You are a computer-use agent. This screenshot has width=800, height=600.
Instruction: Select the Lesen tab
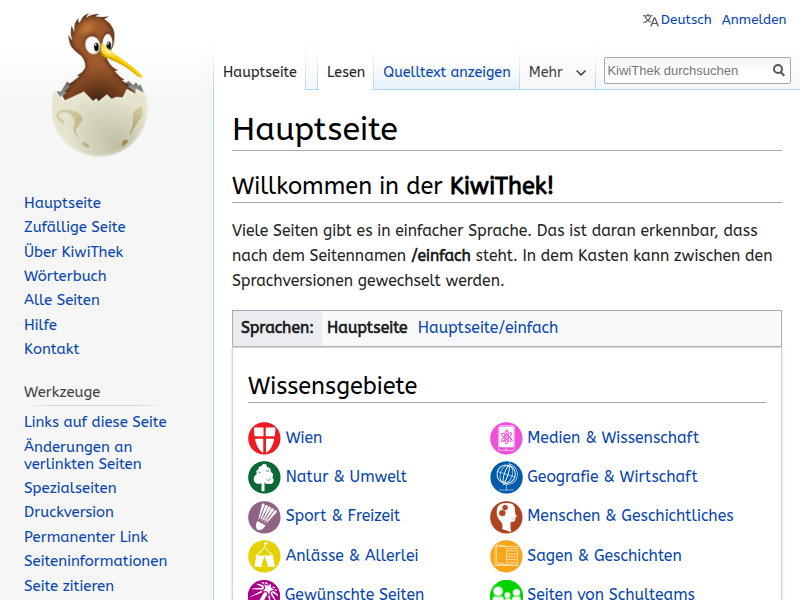pyautogui.click(x=346, y=72)
